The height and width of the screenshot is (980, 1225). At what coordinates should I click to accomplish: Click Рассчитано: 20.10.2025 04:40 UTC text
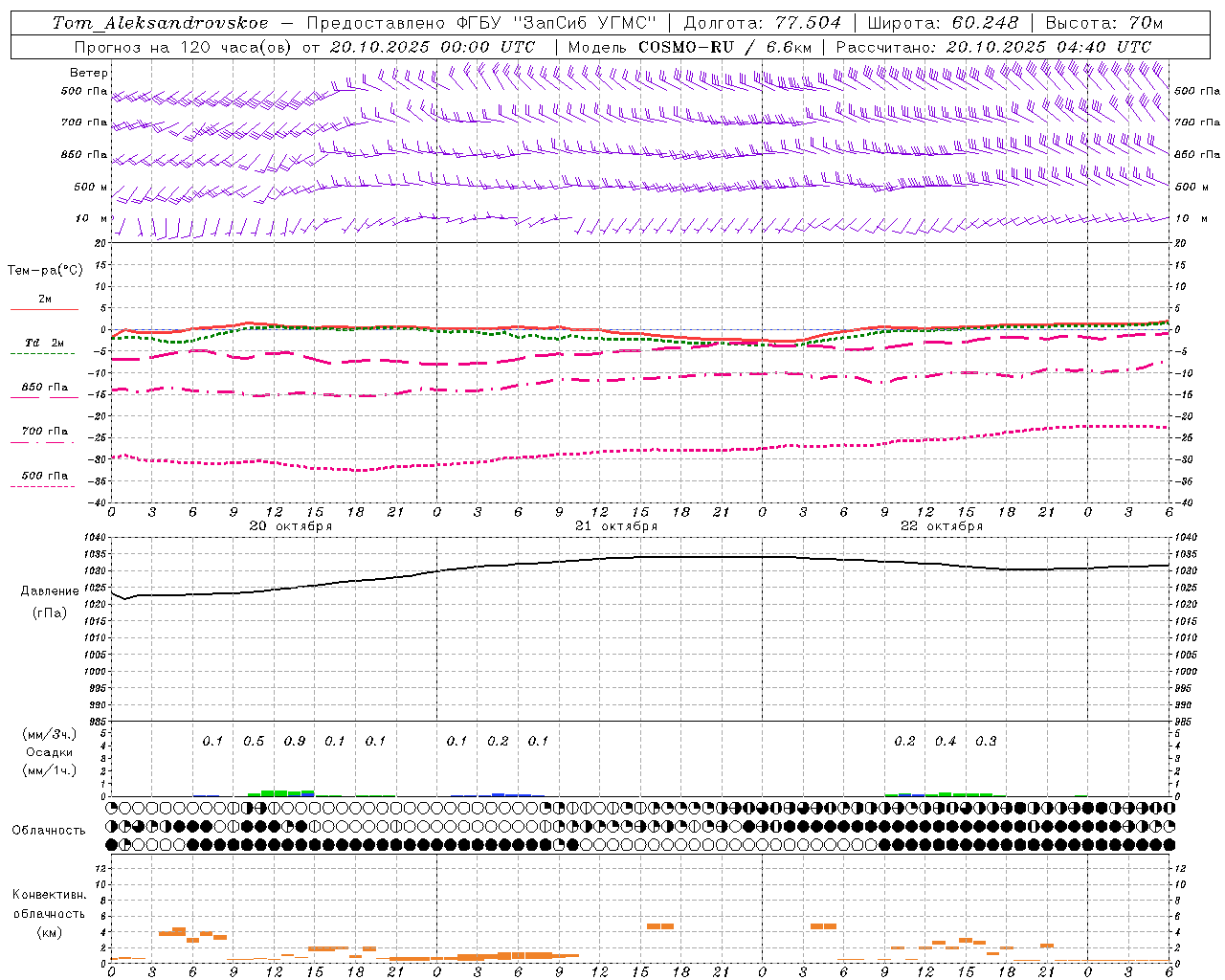pos(993,47)
